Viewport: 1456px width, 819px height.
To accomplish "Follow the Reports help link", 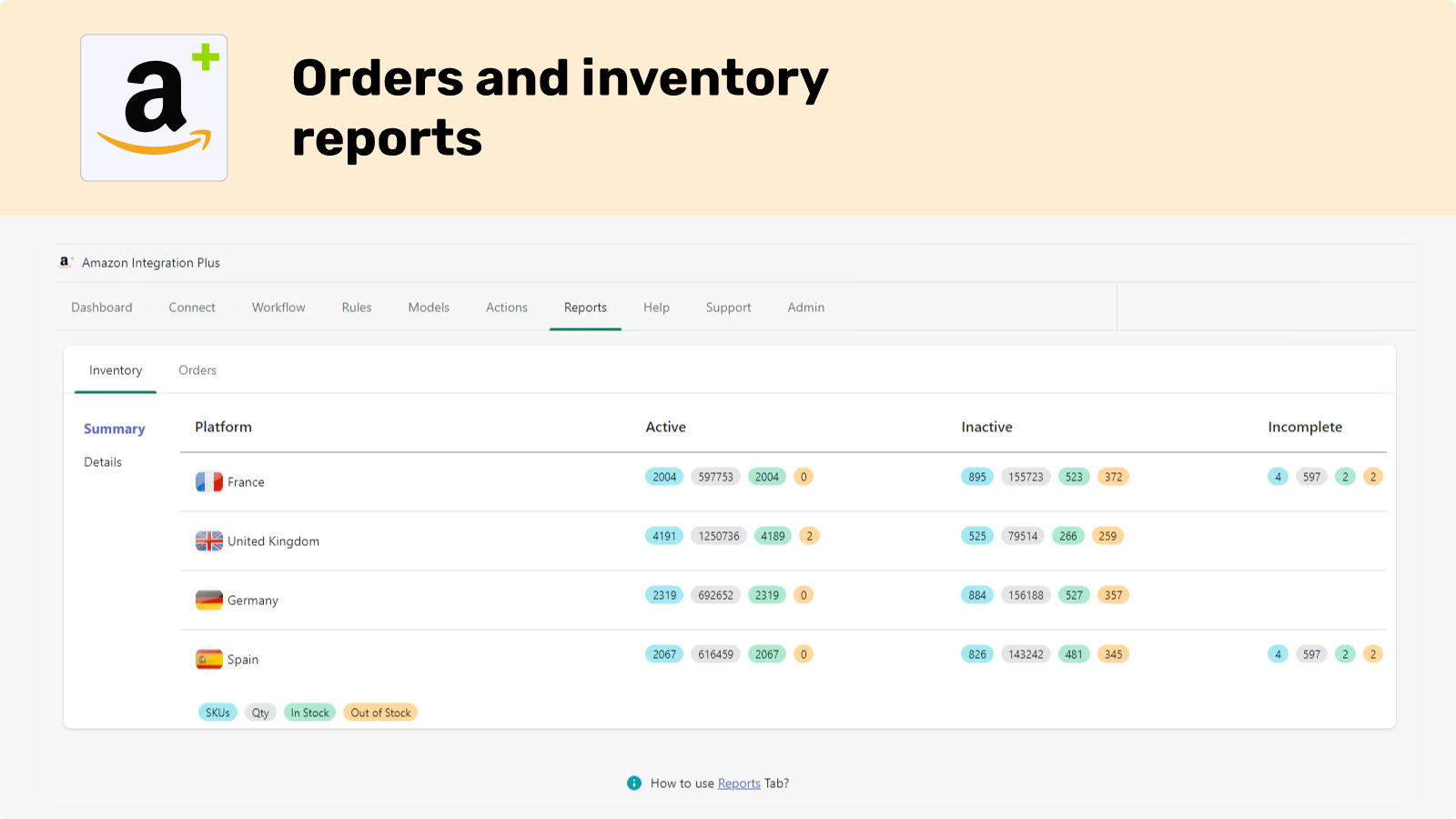I will (739, 784).
